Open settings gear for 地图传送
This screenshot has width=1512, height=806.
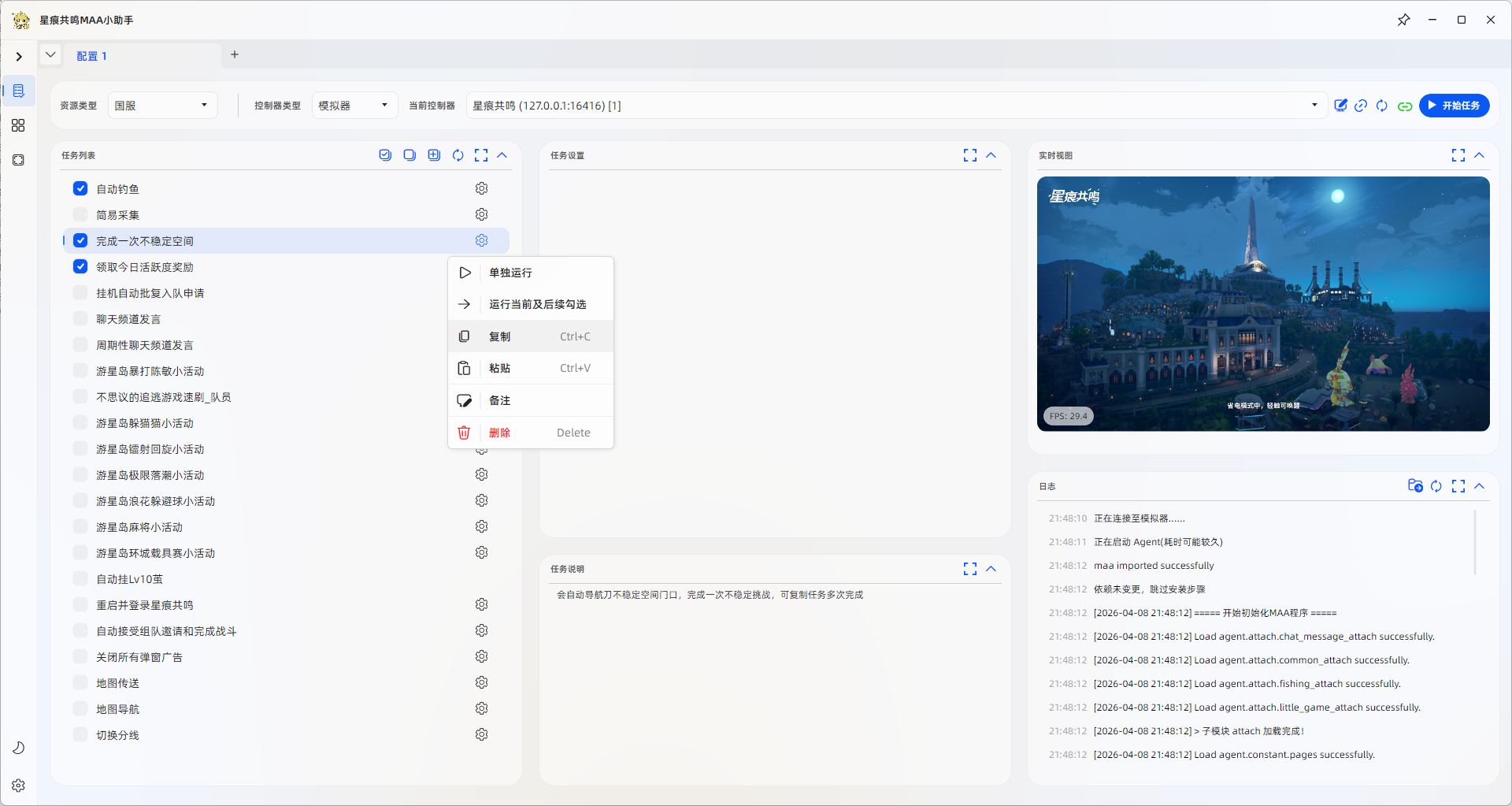481,682
